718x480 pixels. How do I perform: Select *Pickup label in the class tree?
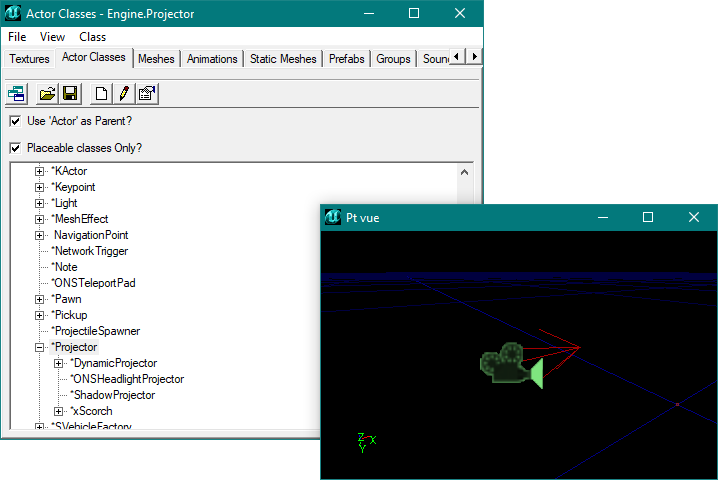pos(69,315)
